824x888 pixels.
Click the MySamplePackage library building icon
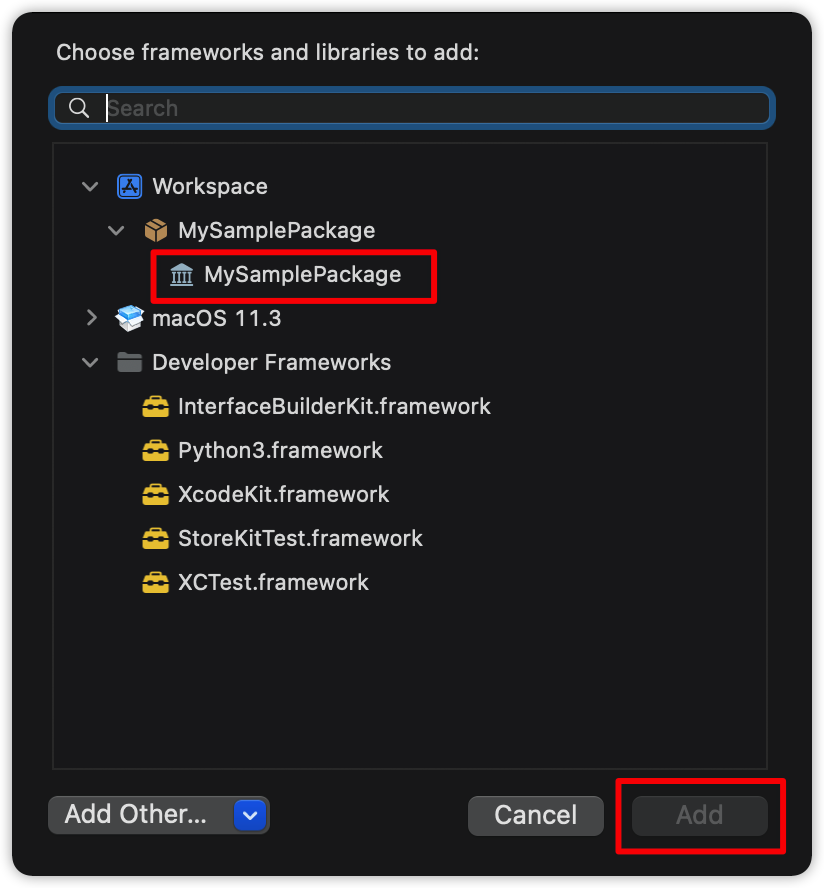pyautogui.click(x=182, y=275)
